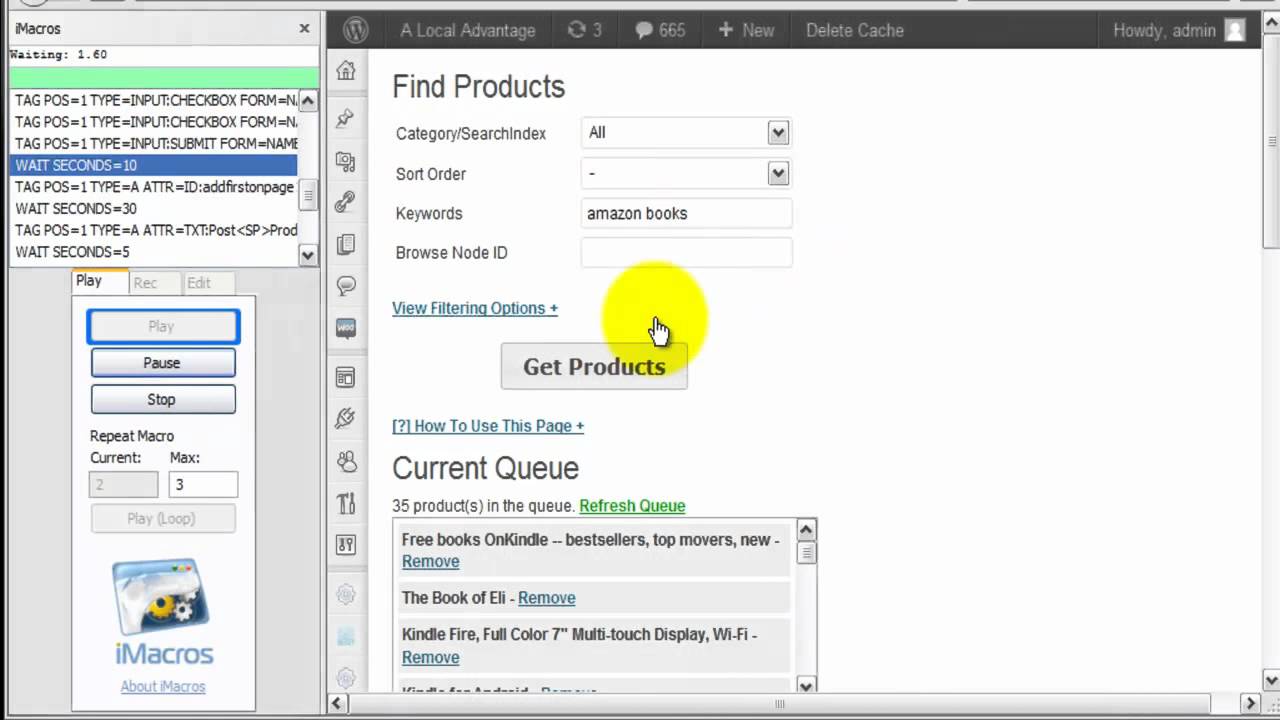Click page vertical scroll down arrow
The width and height of the screenshot is (1280, 720).
pyautogui.click(x=1271, y=681)
